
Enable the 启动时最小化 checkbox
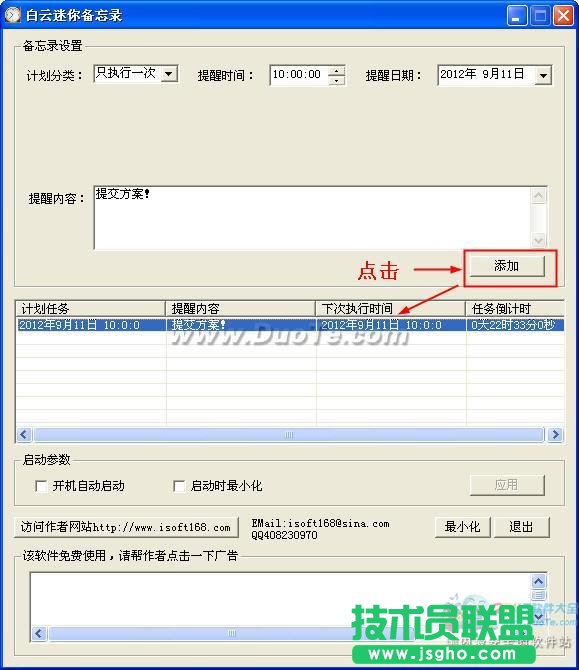179,486
